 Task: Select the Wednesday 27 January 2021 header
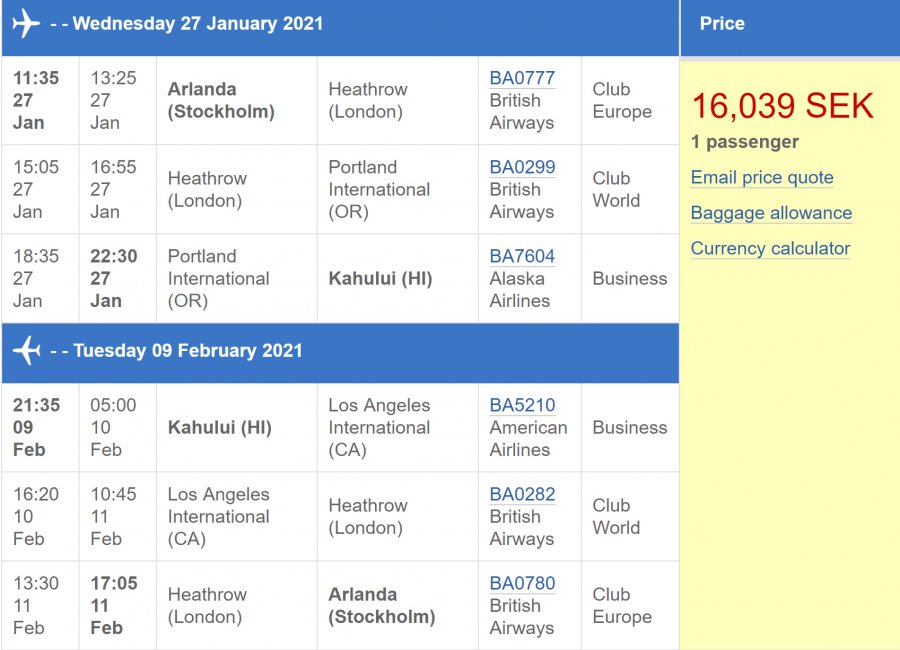pos(198,24)
